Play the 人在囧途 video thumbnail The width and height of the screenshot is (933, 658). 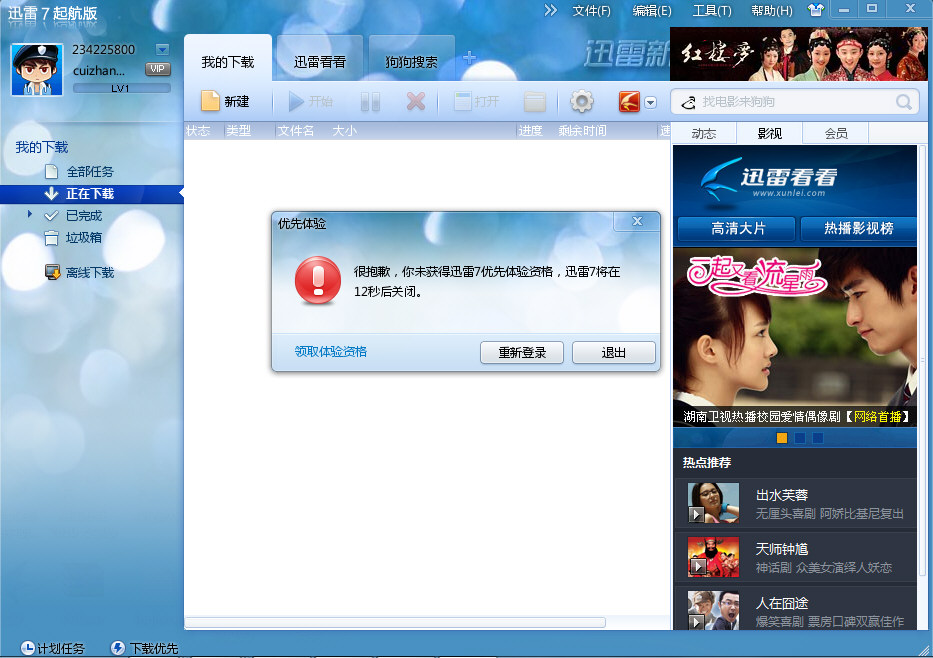pyautogui.click(x=713, y=610)
